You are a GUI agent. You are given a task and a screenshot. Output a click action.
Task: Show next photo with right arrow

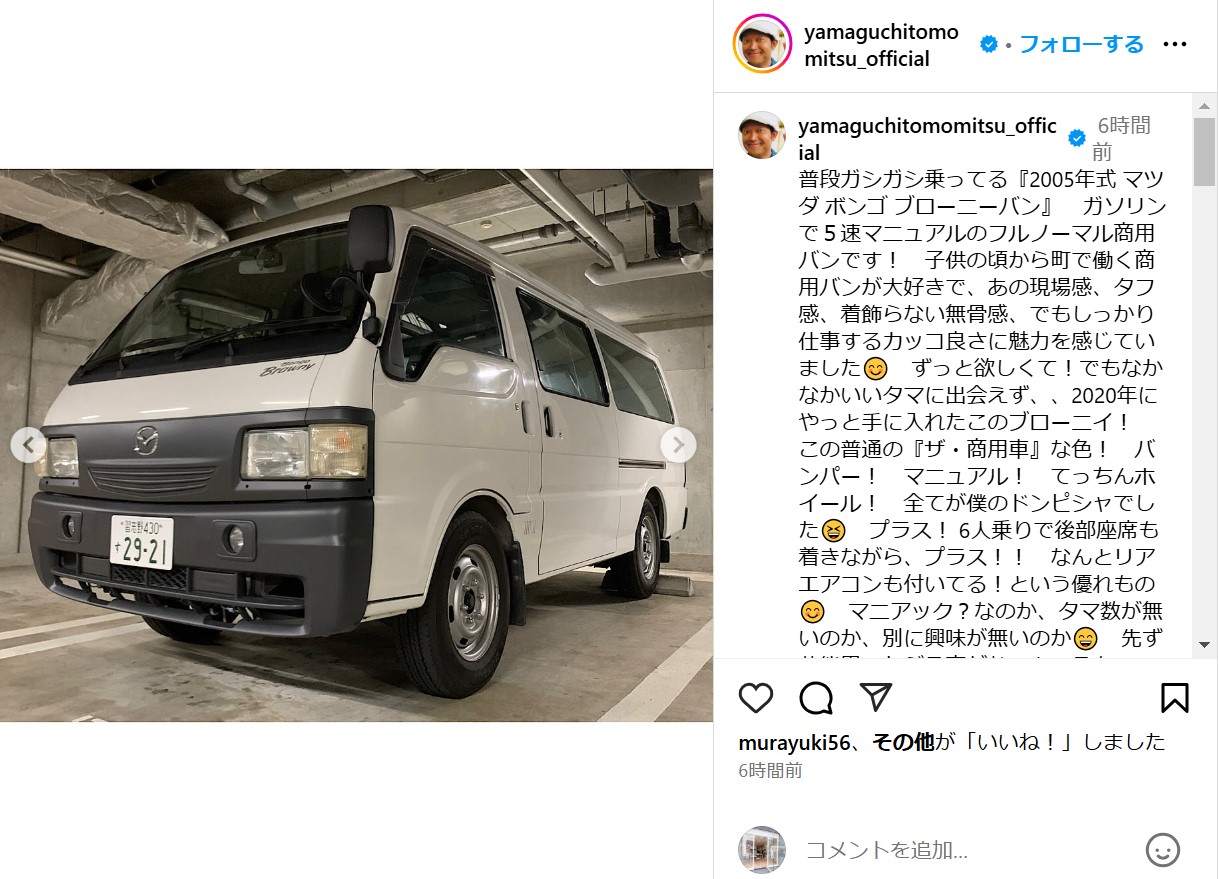coord(678,445)
